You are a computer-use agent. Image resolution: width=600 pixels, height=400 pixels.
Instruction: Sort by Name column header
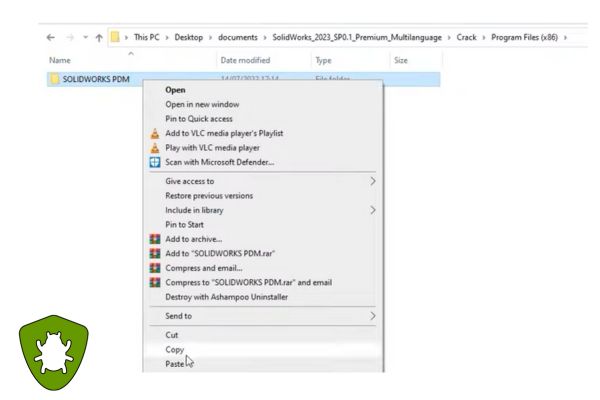[x=60, y=60]
